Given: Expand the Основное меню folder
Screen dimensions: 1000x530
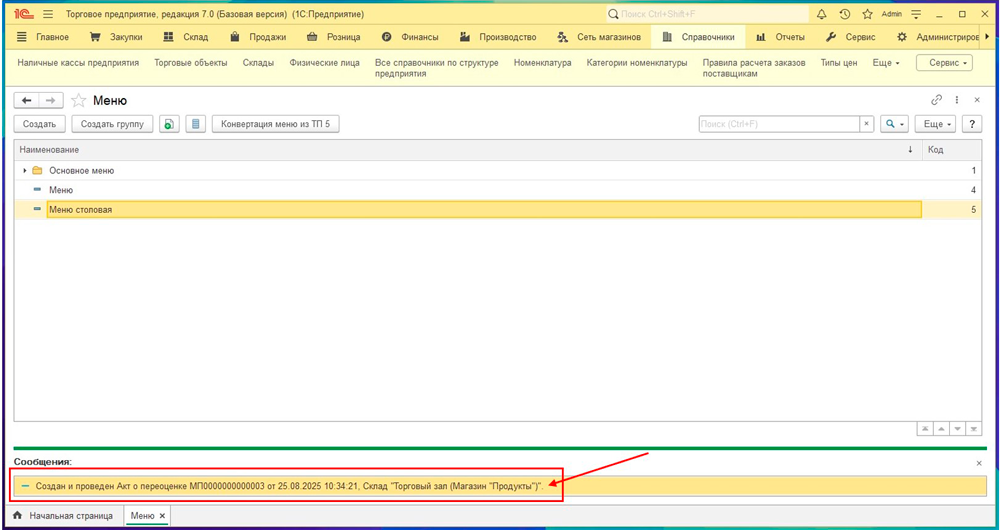Looking at the screenshot, I should [x=25, y=171].
